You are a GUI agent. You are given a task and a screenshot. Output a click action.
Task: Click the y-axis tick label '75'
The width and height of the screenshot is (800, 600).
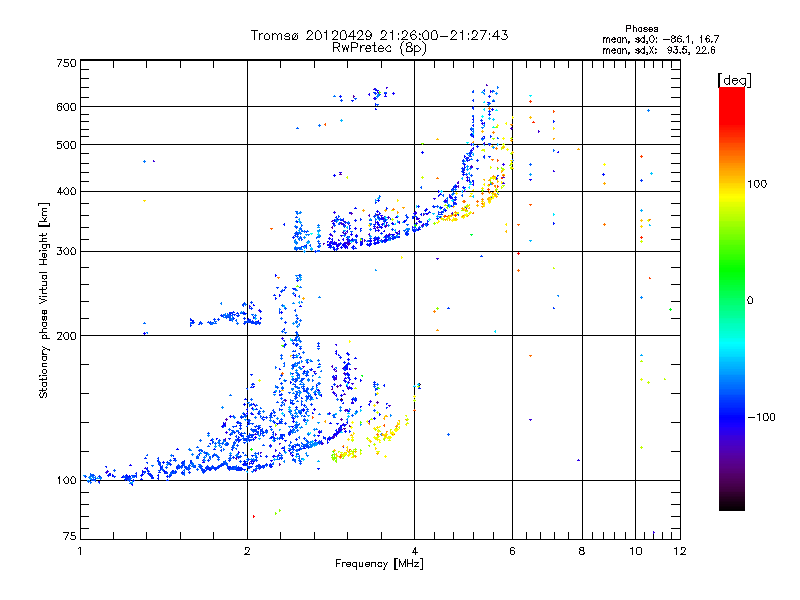70,536
